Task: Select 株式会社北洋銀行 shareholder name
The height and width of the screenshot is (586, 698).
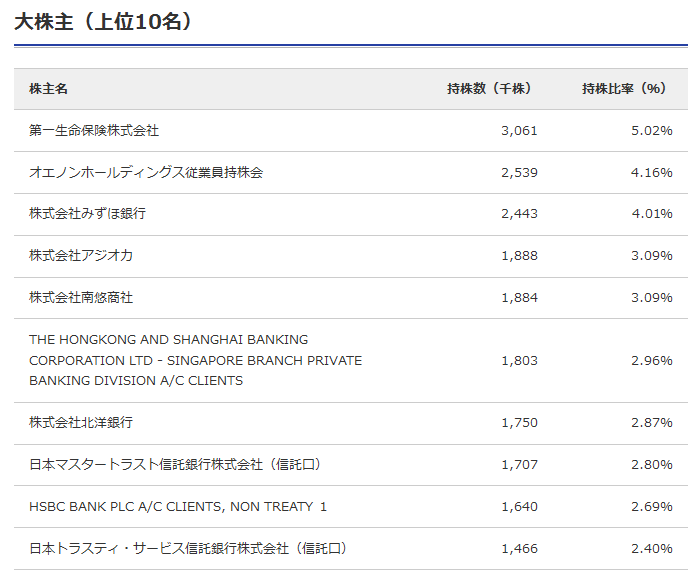Action: click(x=81, y=422)
